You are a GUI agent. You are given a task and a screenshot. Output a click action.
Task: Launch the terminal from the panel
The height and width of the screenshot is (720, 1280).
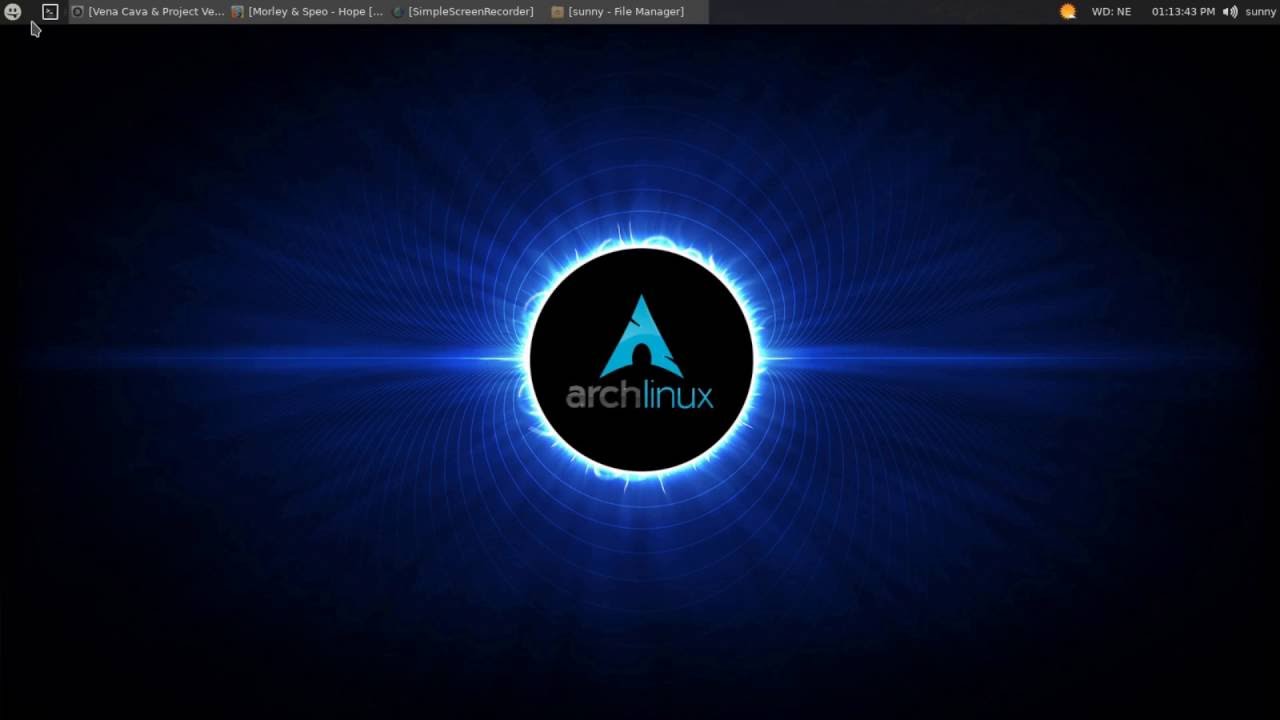[x=50, y=12]
